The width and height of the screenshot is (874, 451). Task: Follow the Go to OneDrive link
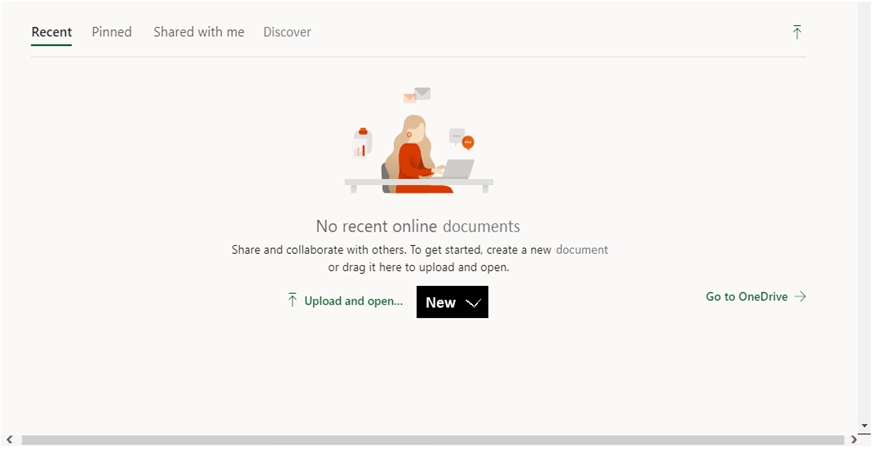pos(746,297)
